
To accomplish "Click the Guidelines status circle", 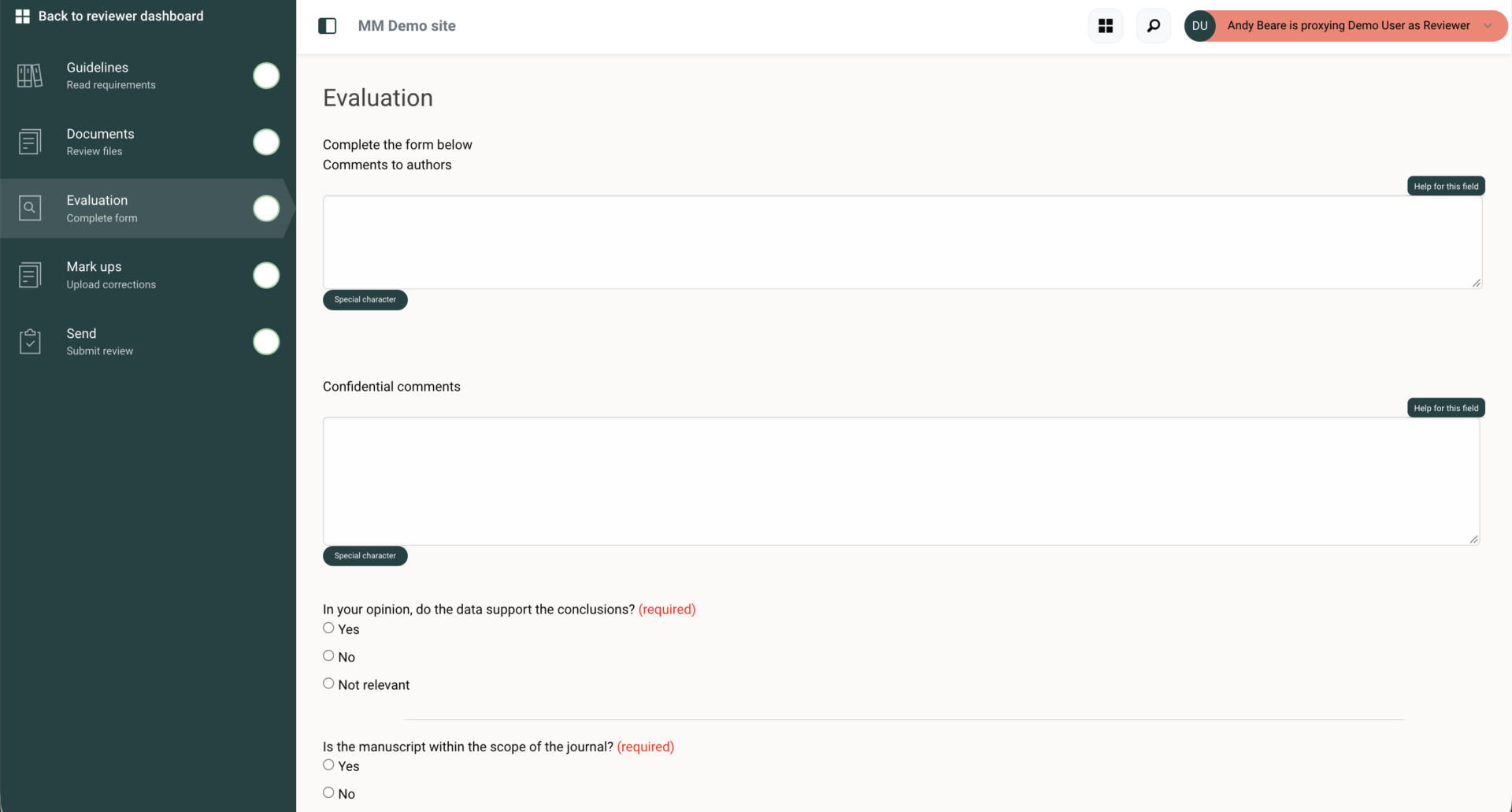I will [266, 76].
